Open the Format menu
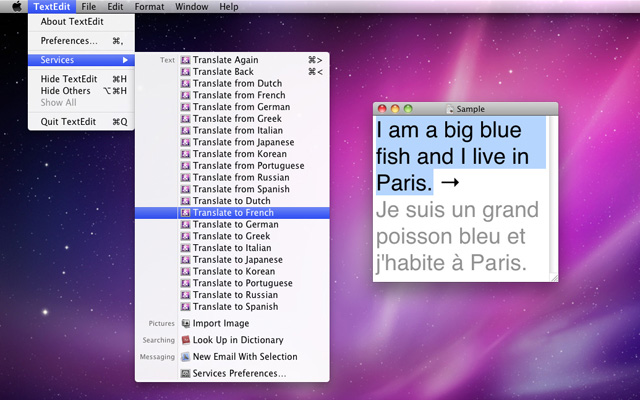 tap(149, 7)
